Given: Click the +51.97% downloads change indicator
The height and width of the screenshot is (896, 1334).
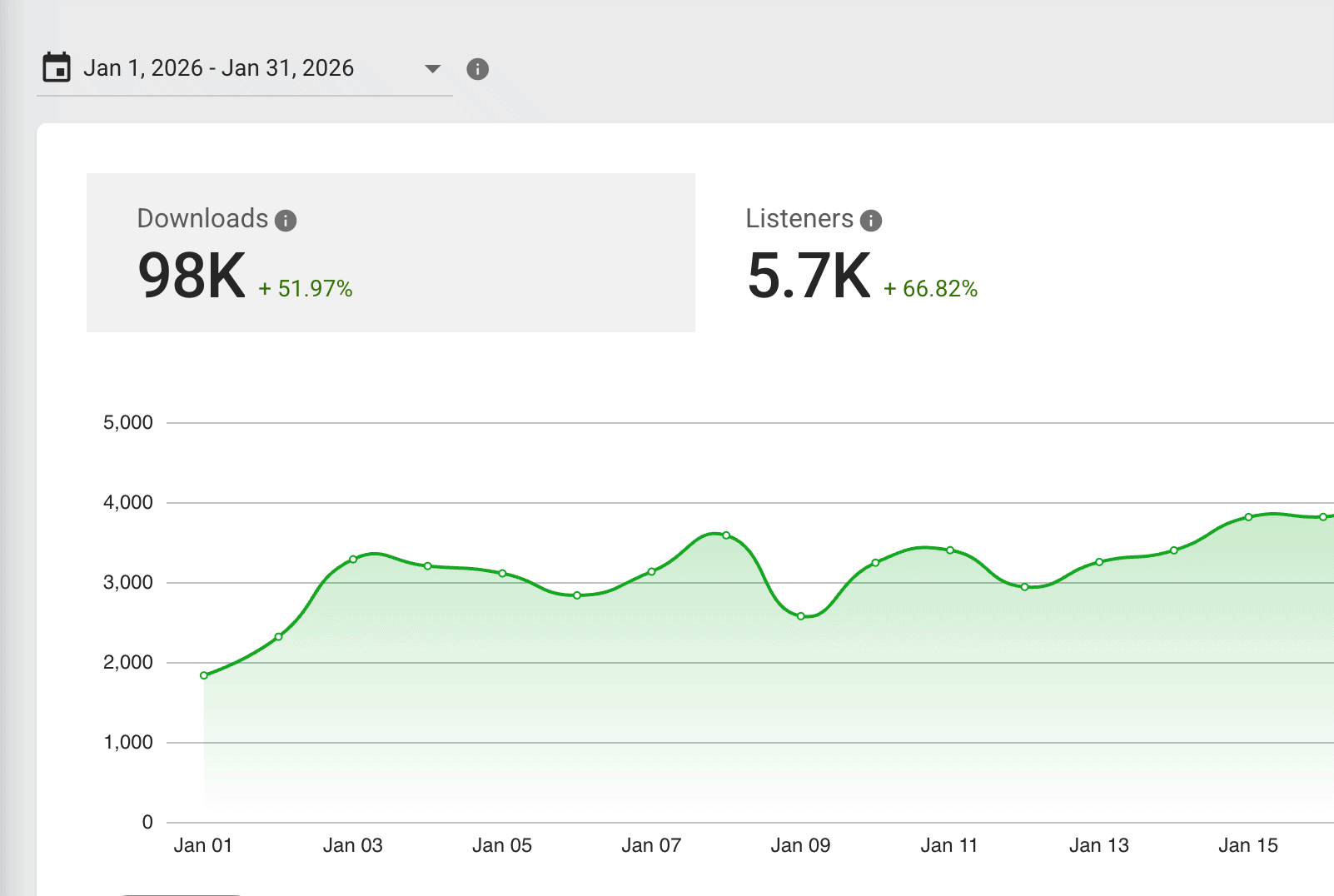Looking at the screenshot, I should [306, 289].
